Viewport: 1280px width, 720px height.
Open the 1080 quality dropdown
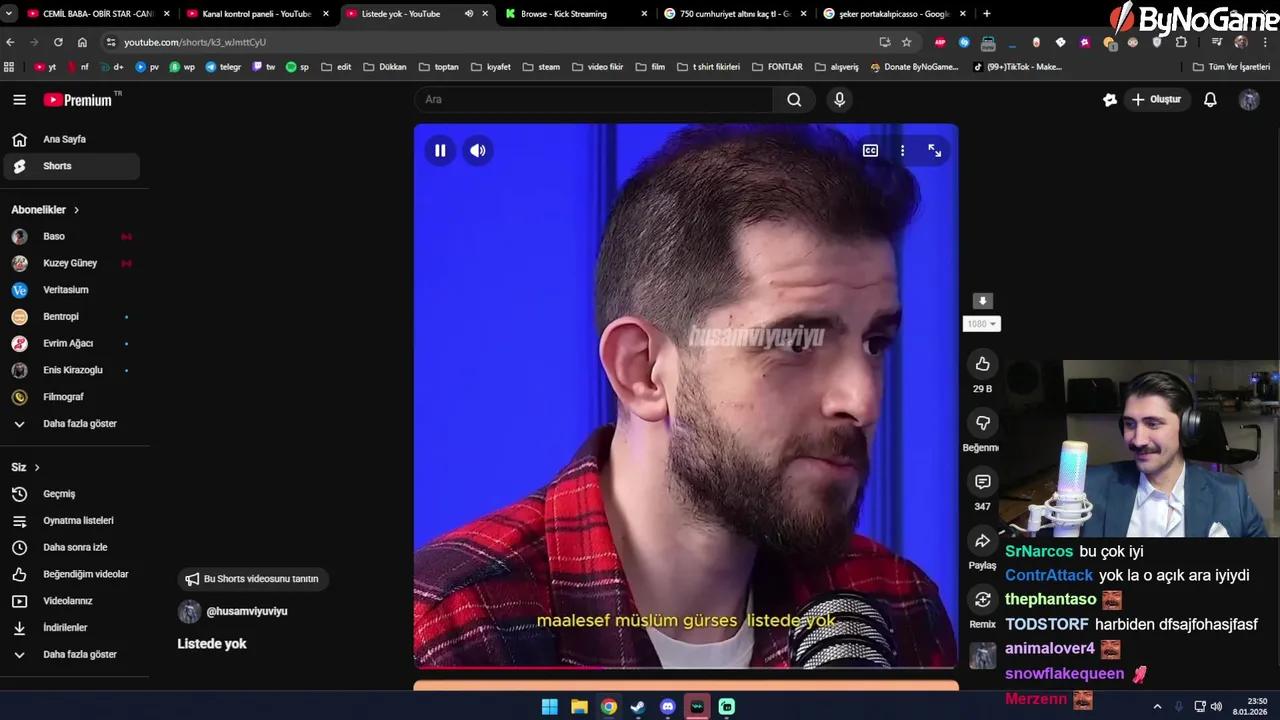pos(982,324)
